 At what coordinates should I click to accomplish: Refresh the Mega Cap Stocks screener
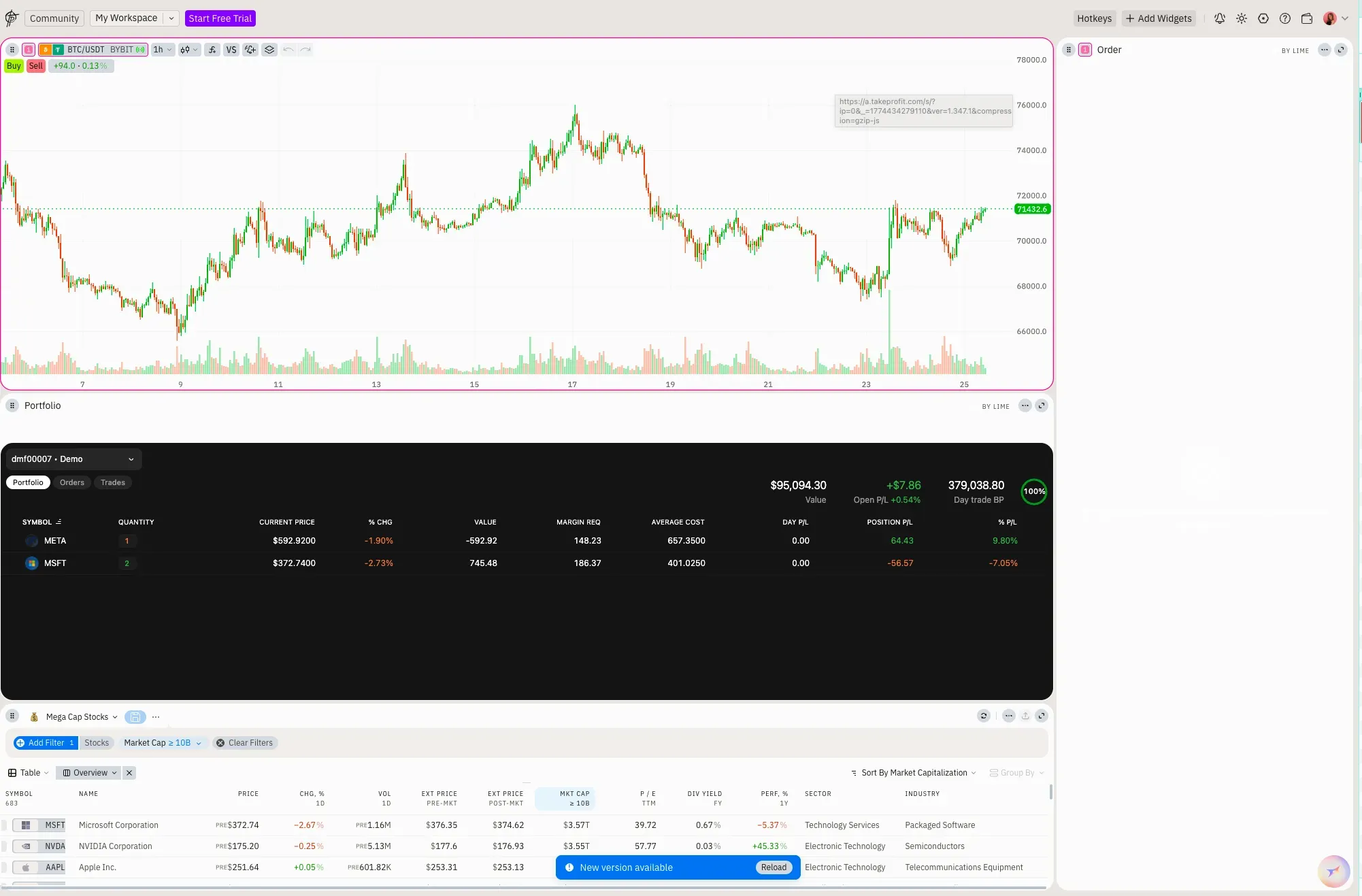(984, 716)
